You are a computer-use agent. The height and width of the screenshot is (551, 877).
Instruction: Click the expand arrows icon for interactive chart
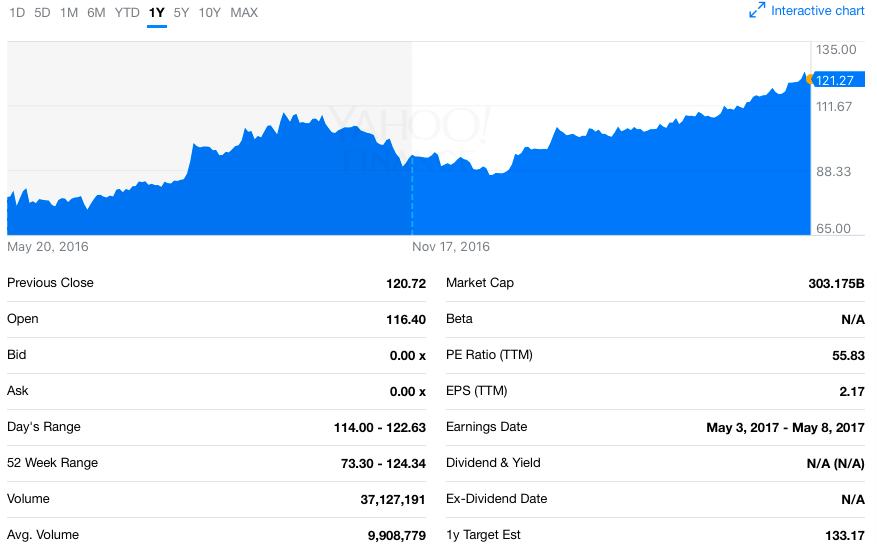pos(757,11)
